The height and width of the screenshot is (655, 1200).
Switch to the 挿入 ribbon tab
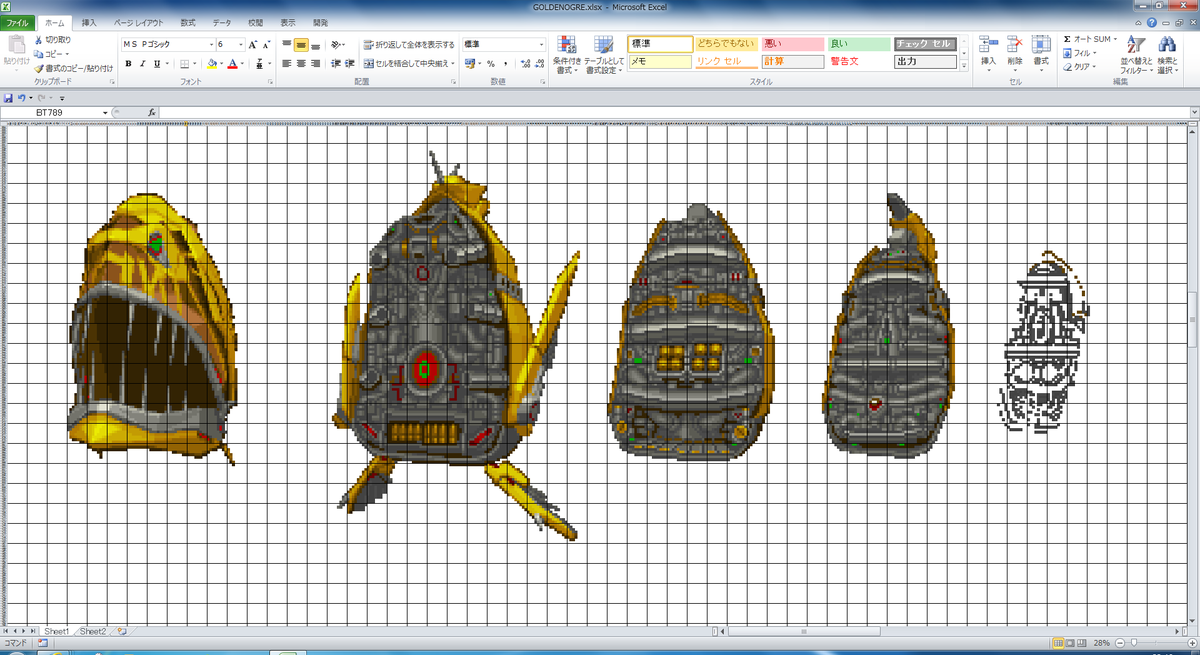point(90,21)
